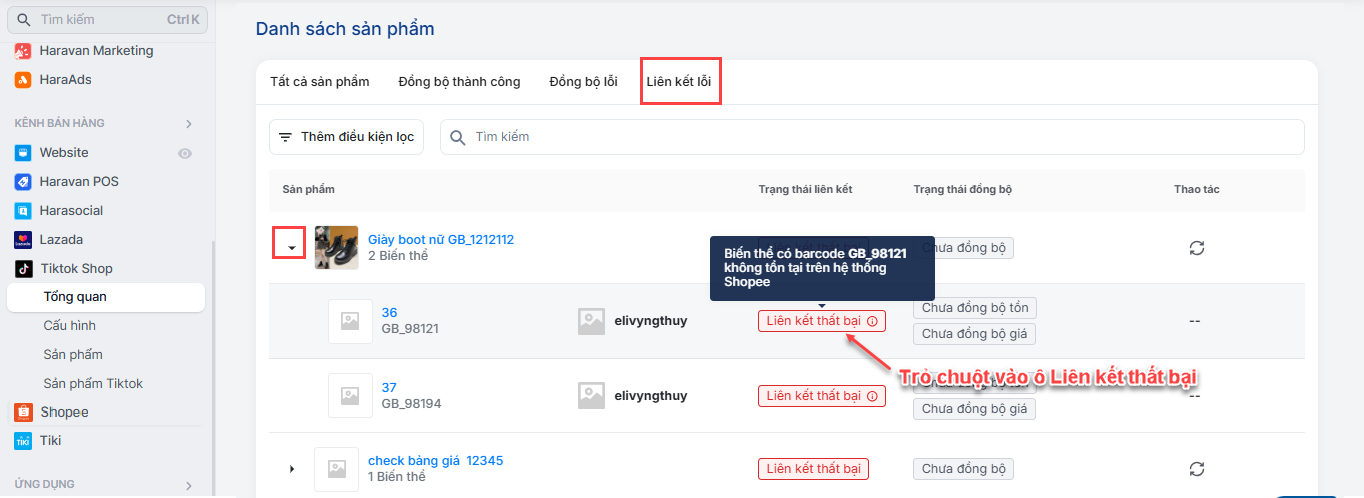Open Lazada channel
The height and width of the screenshot is (498, 1364).
[61, 240]
